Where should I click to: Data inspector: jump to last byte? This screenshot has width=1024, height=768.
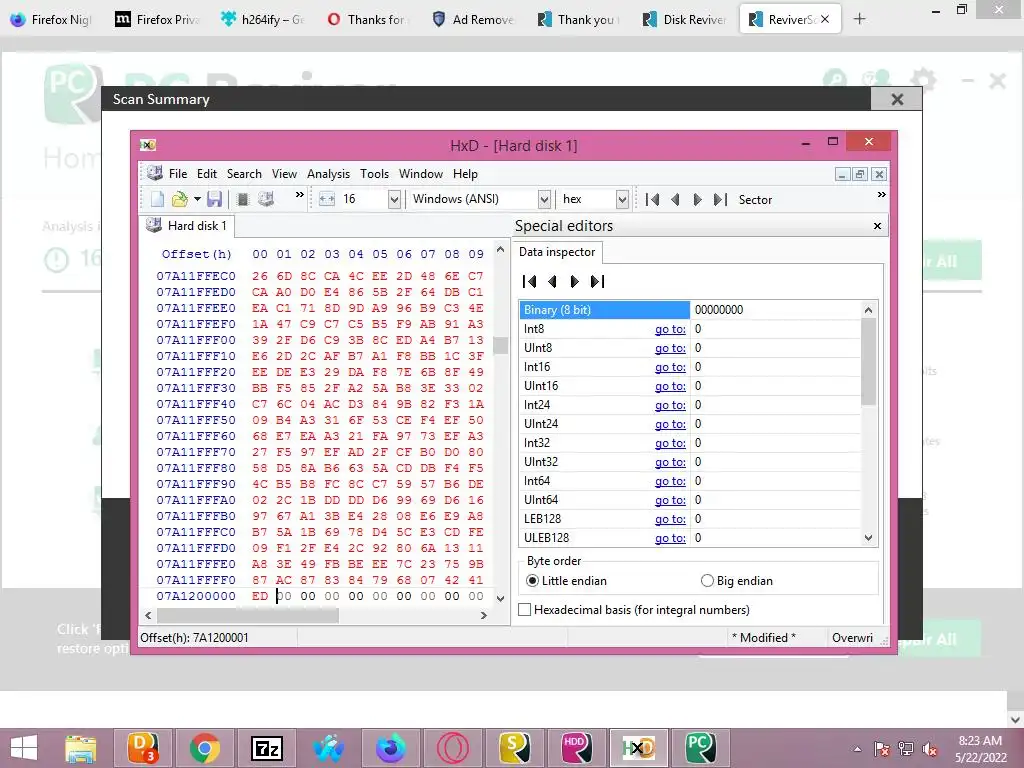coord(598,281)
